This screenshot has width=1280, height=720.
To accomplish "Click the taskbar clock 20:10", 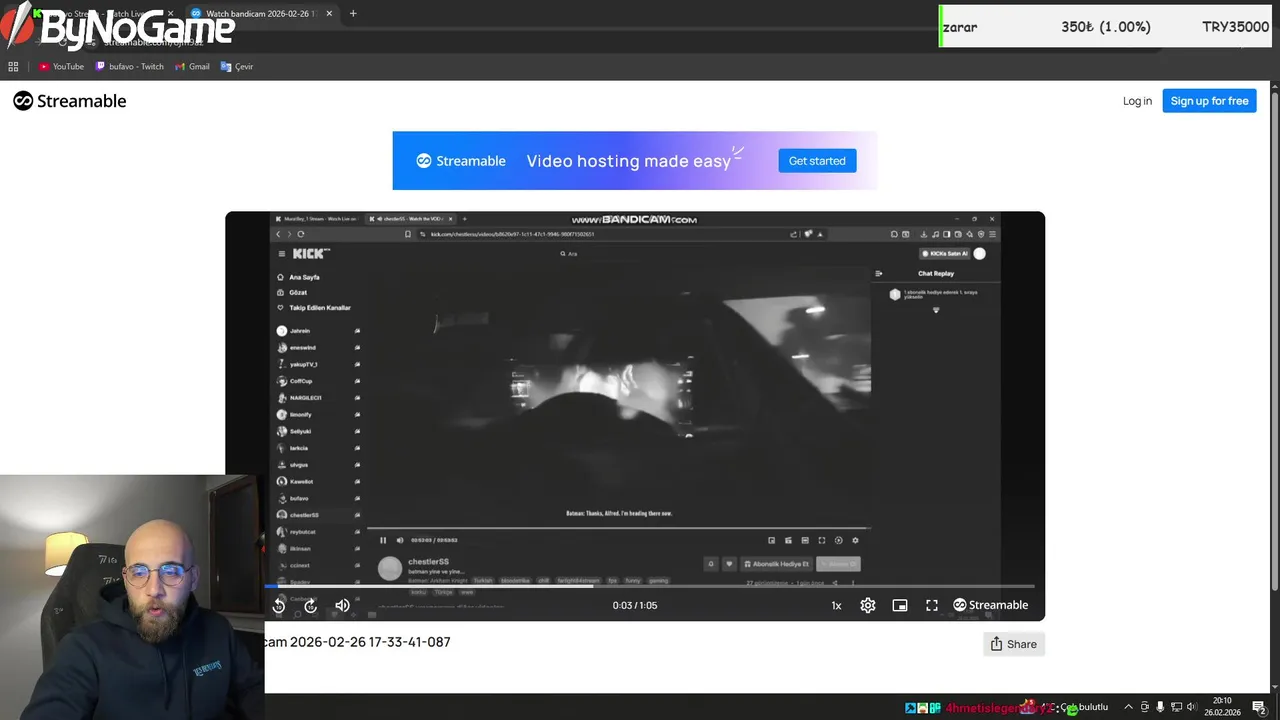I will tap(1222, 707).
